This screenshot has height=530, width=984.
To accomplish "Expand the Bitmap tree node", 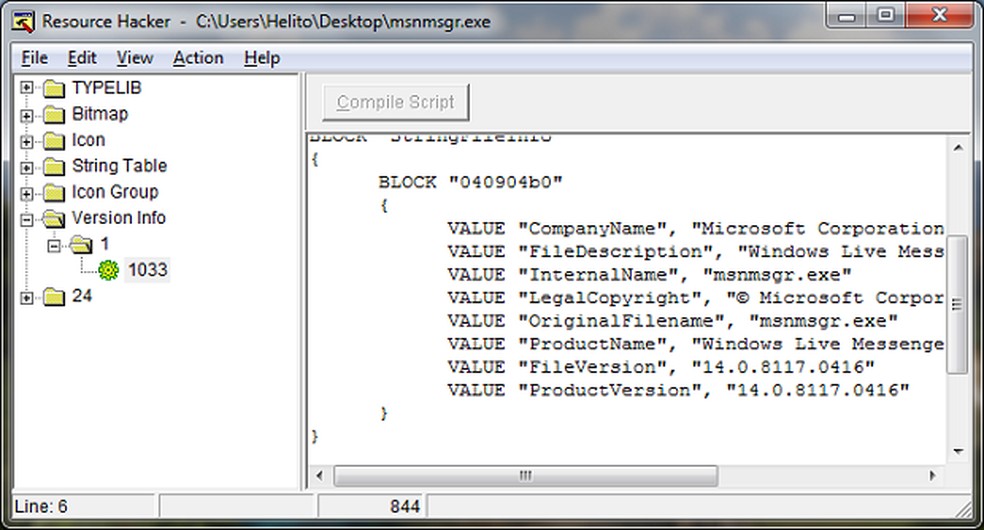I will 26,115.
